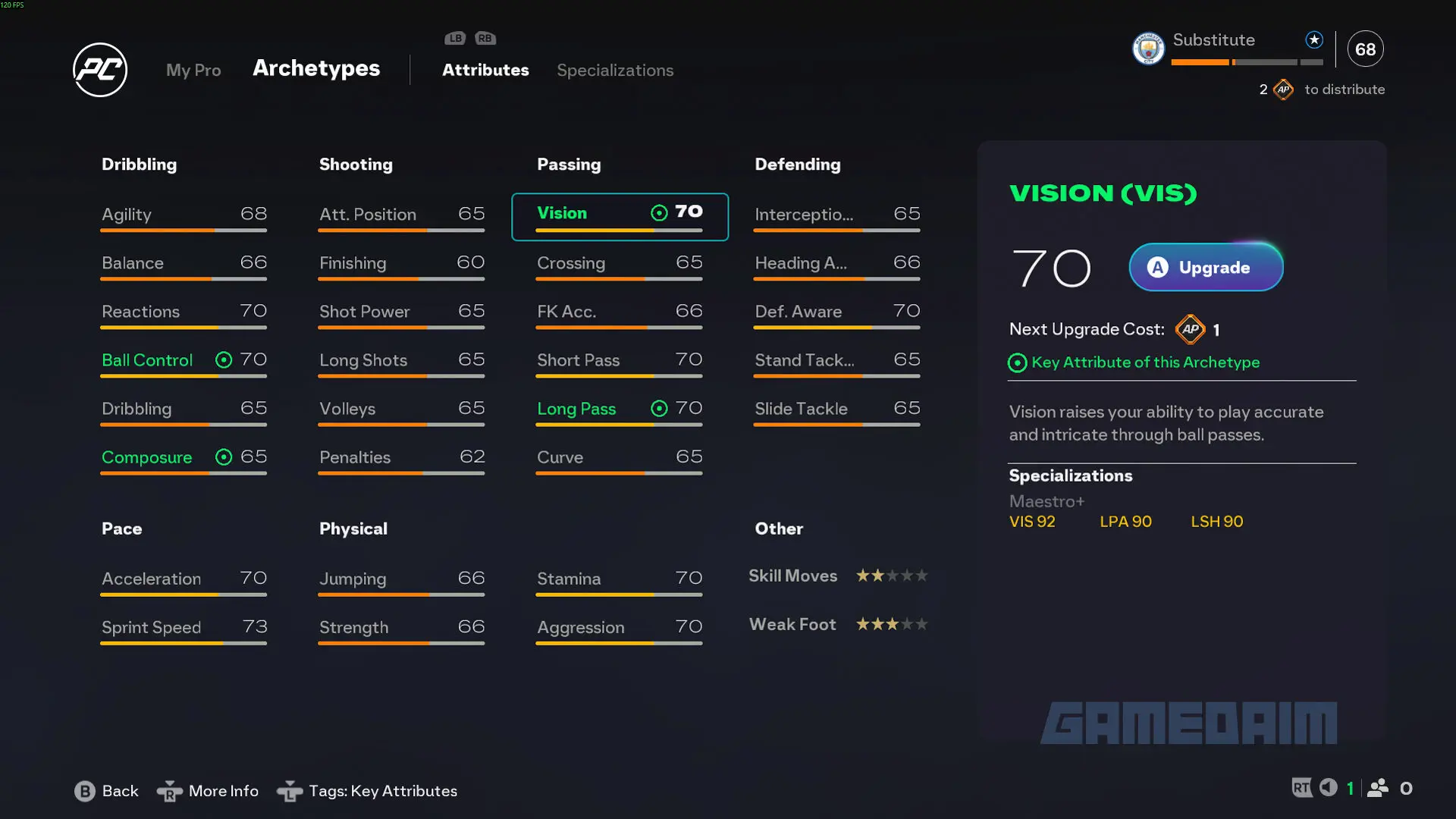Click the B button Back icon
This screenshot has width=1456, height=819.
pyautogui.click(x=85, y=791)
